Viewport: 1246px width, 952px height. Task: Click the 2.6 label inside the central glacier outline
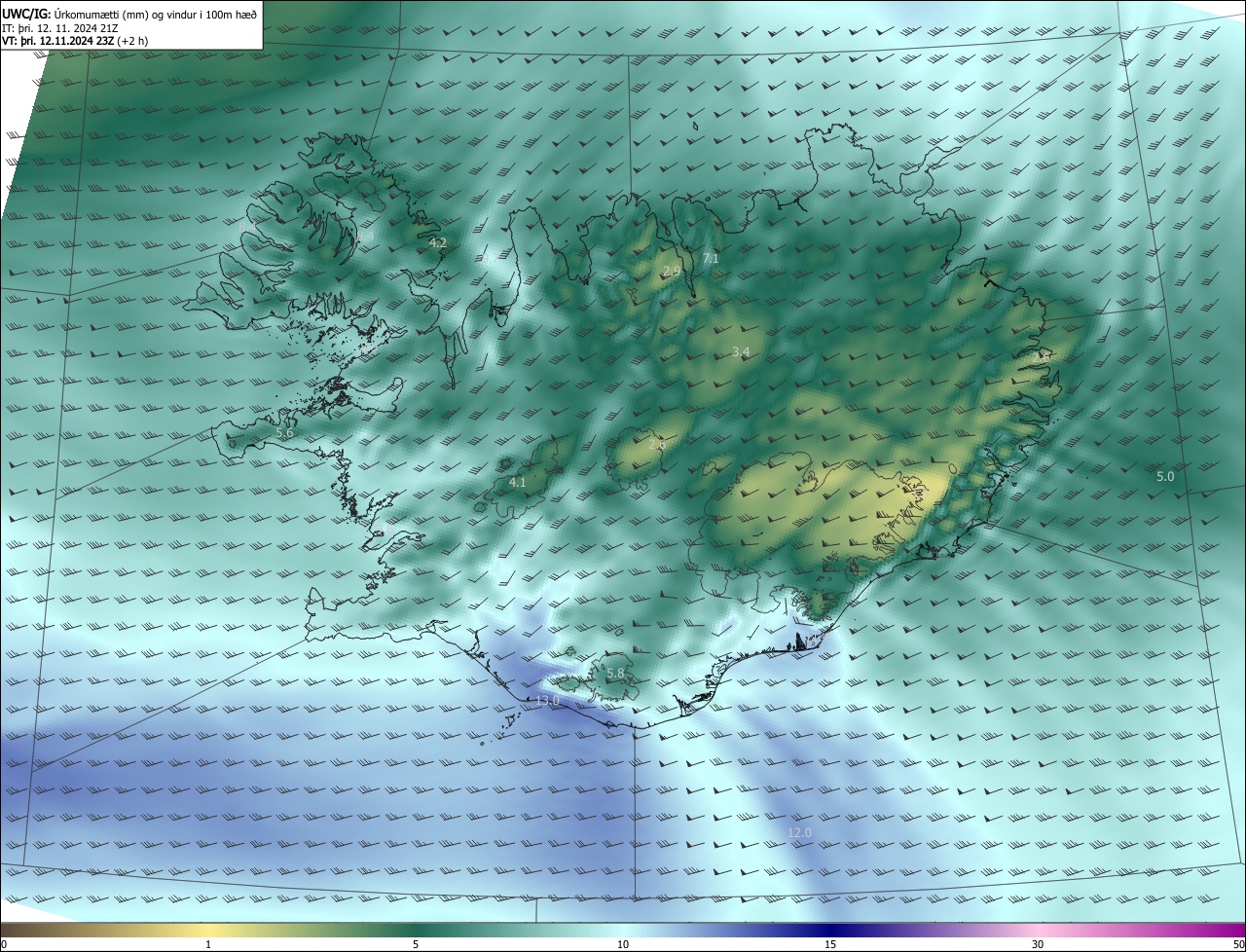click(657, 445)
